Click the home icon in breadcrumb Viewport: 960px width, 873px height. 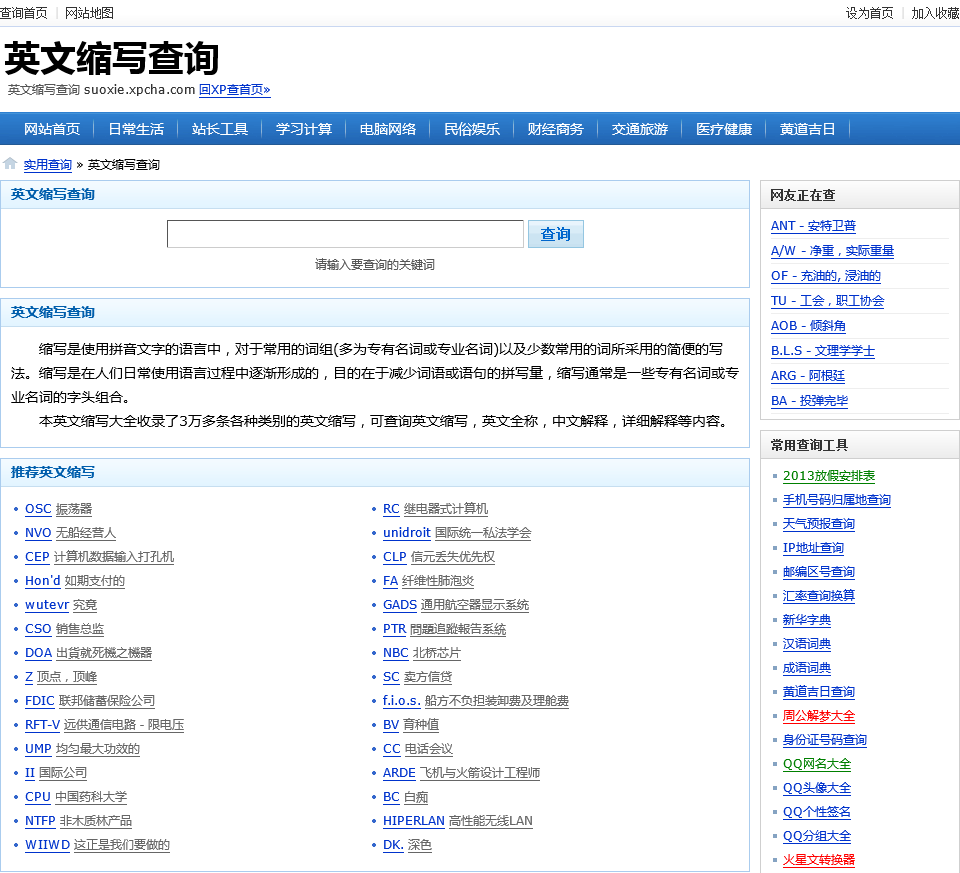pos(10,164)
